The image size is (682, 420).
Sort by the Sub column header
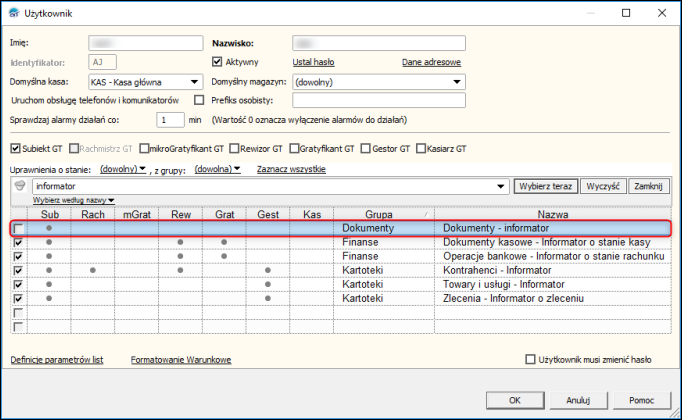point(49,214)
